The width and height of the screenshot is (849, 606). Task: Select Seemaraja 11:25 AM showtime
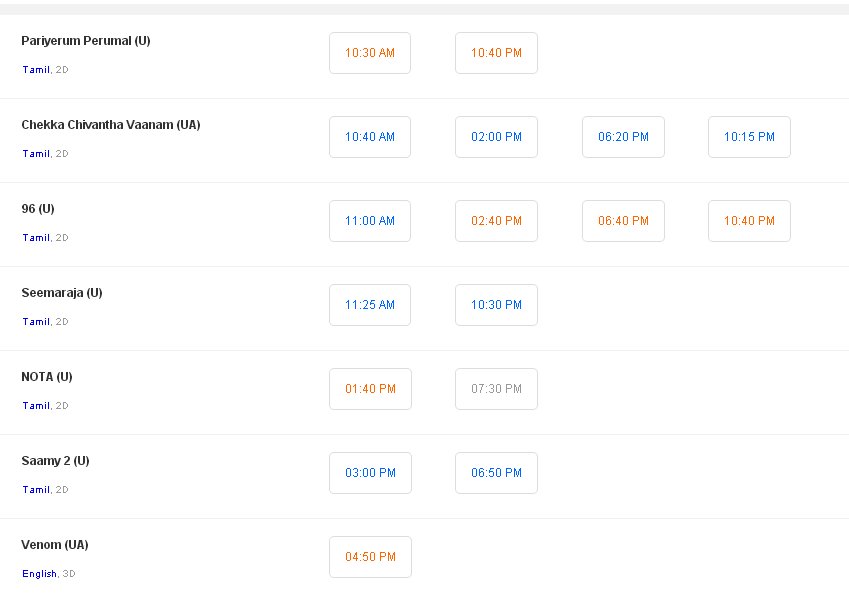[x=370, y=305]
